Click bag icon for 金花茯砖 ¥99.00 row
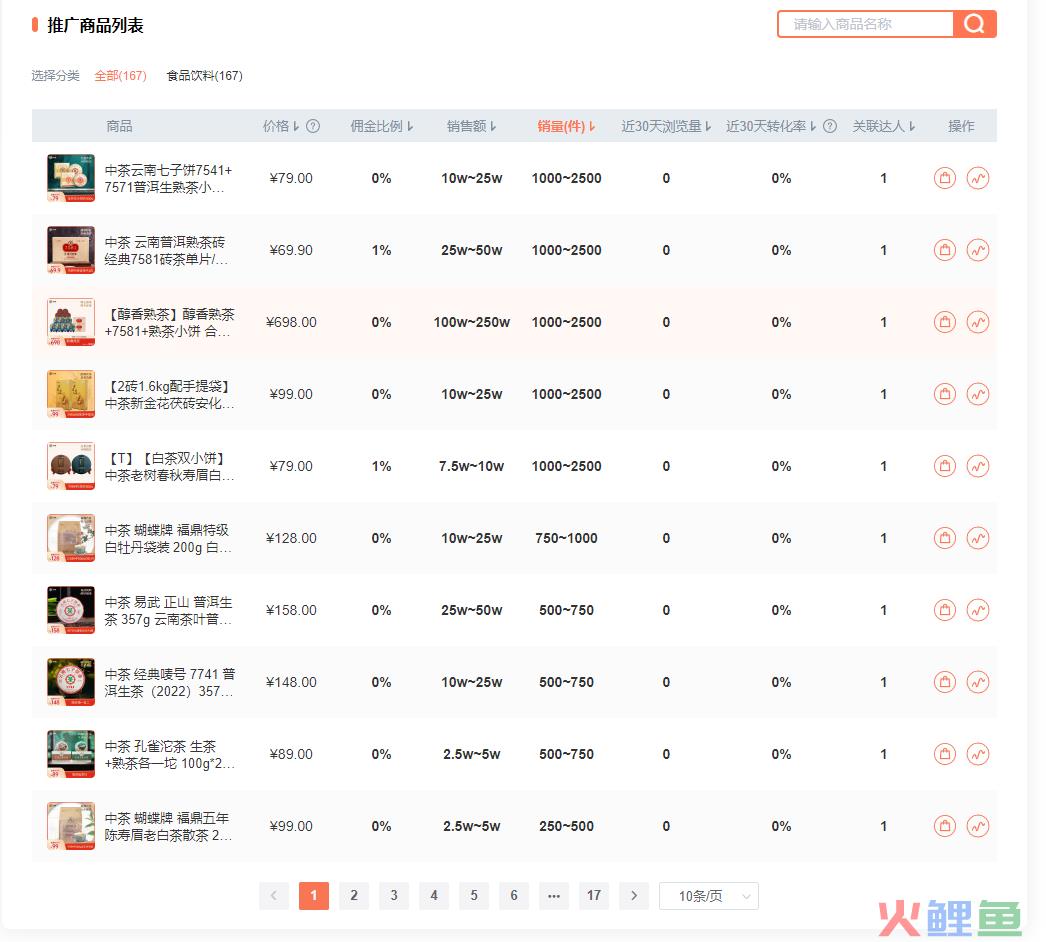The image size is (1046, 942). click(945, 394)
